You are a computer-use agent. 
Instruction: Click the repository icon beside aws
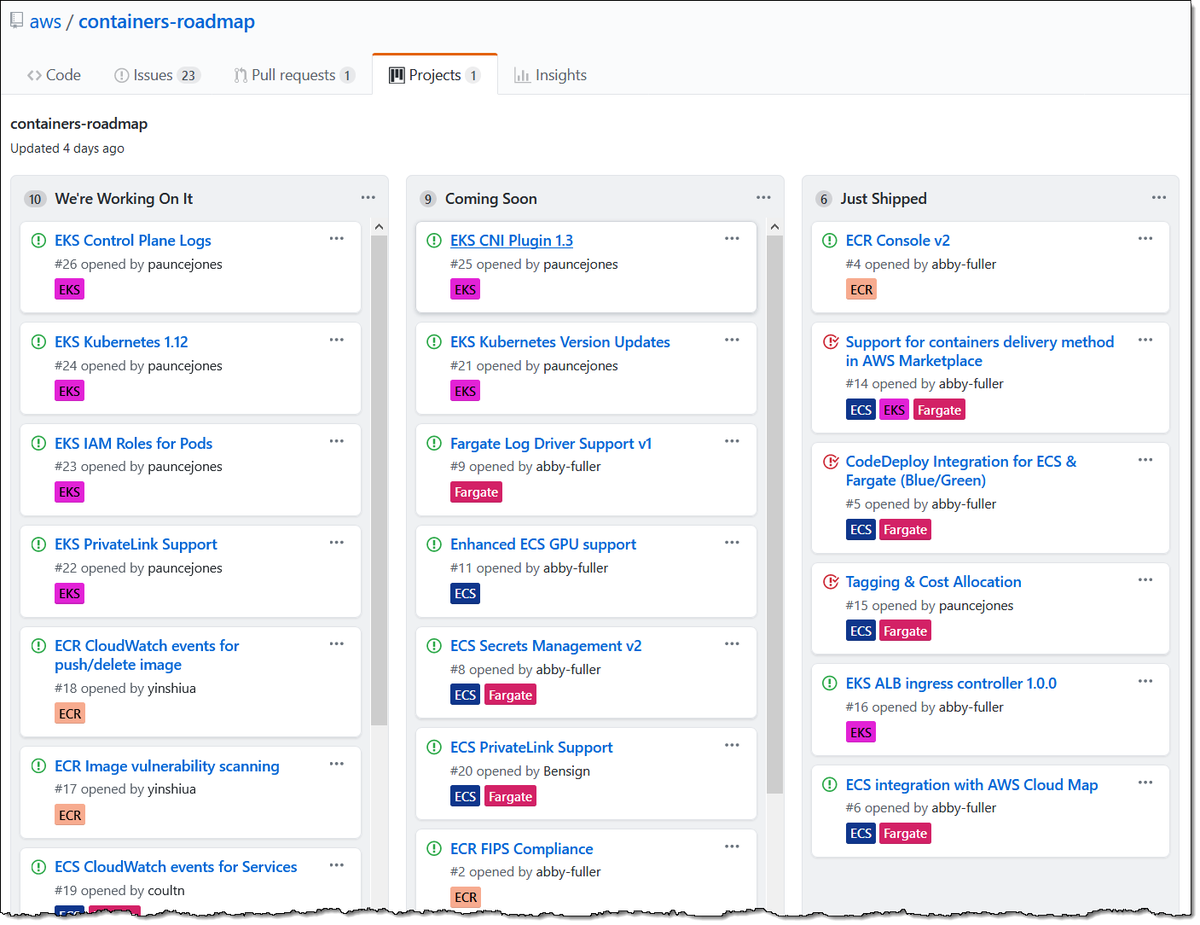click(17, 21)
